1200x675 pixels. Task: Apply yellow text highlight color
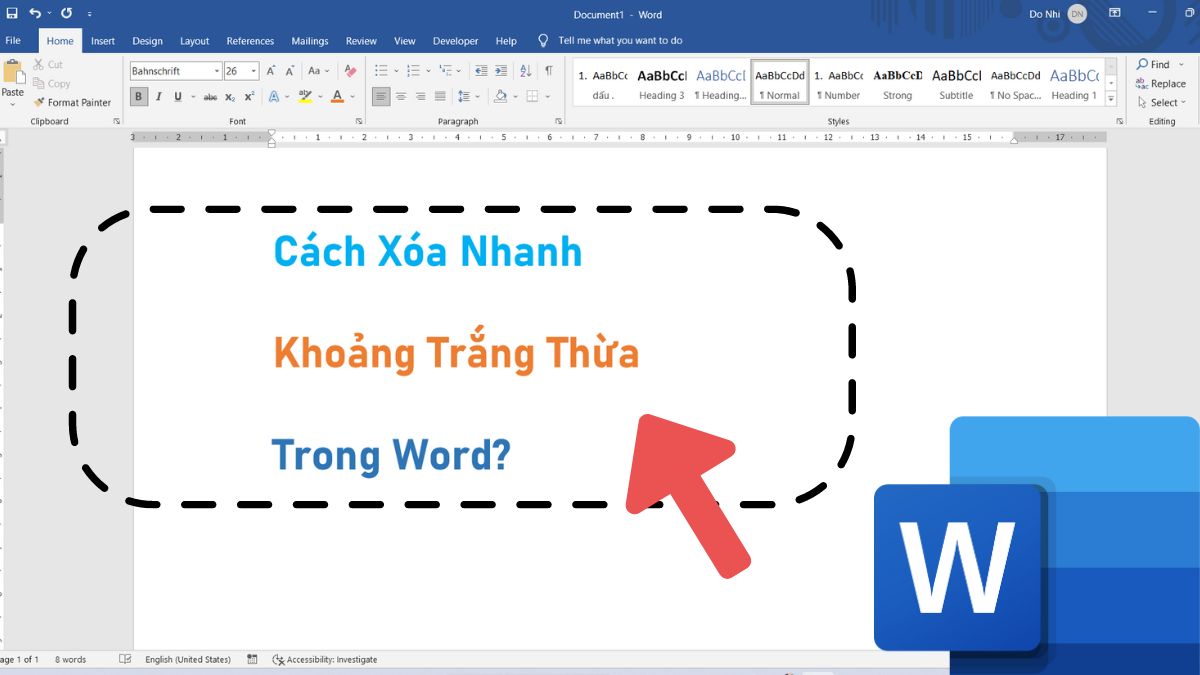(304, 97)
